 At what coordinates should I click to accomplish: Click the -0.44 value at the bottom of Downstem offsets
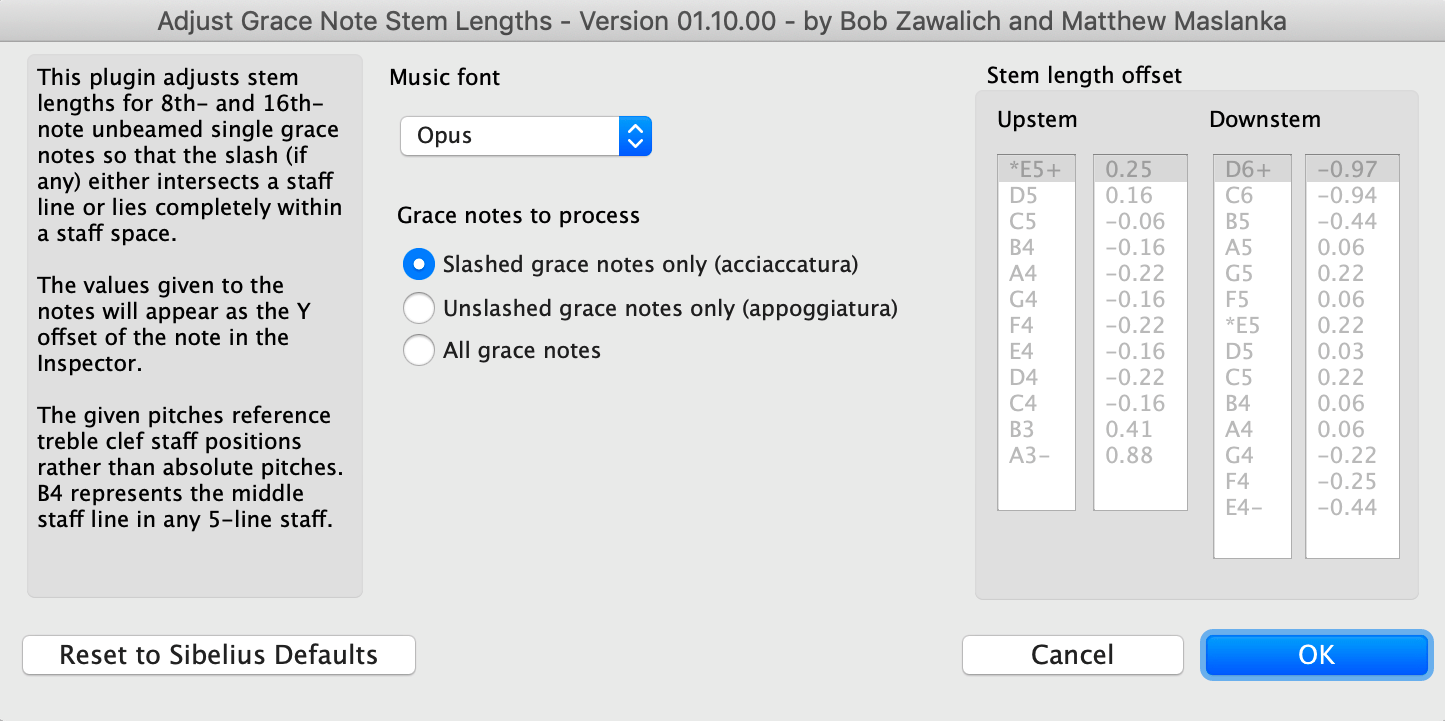(x=1352, y=507)
